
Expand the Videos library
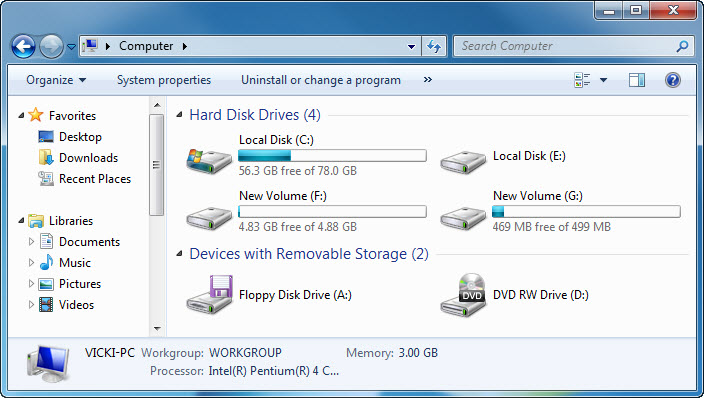tap(31, 305)
